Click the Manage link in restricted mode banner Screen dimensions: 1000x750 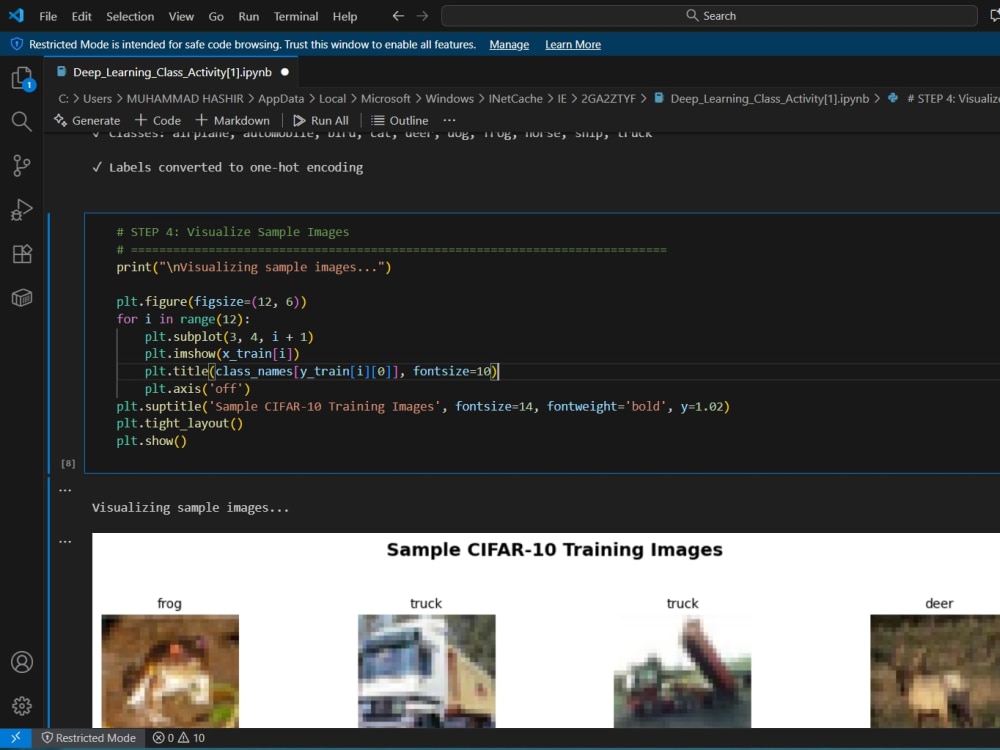509,45
